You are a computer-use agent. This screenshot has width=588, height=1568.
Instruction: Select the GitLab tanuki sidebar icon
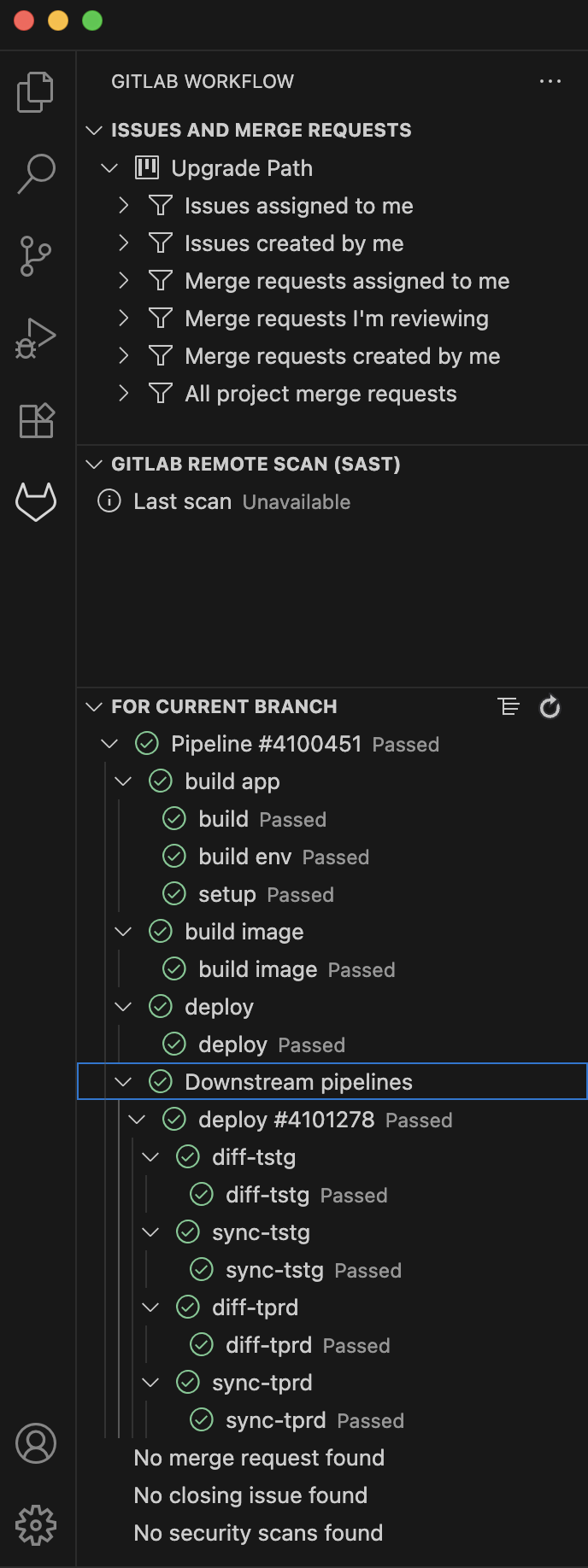coord(36,501)
